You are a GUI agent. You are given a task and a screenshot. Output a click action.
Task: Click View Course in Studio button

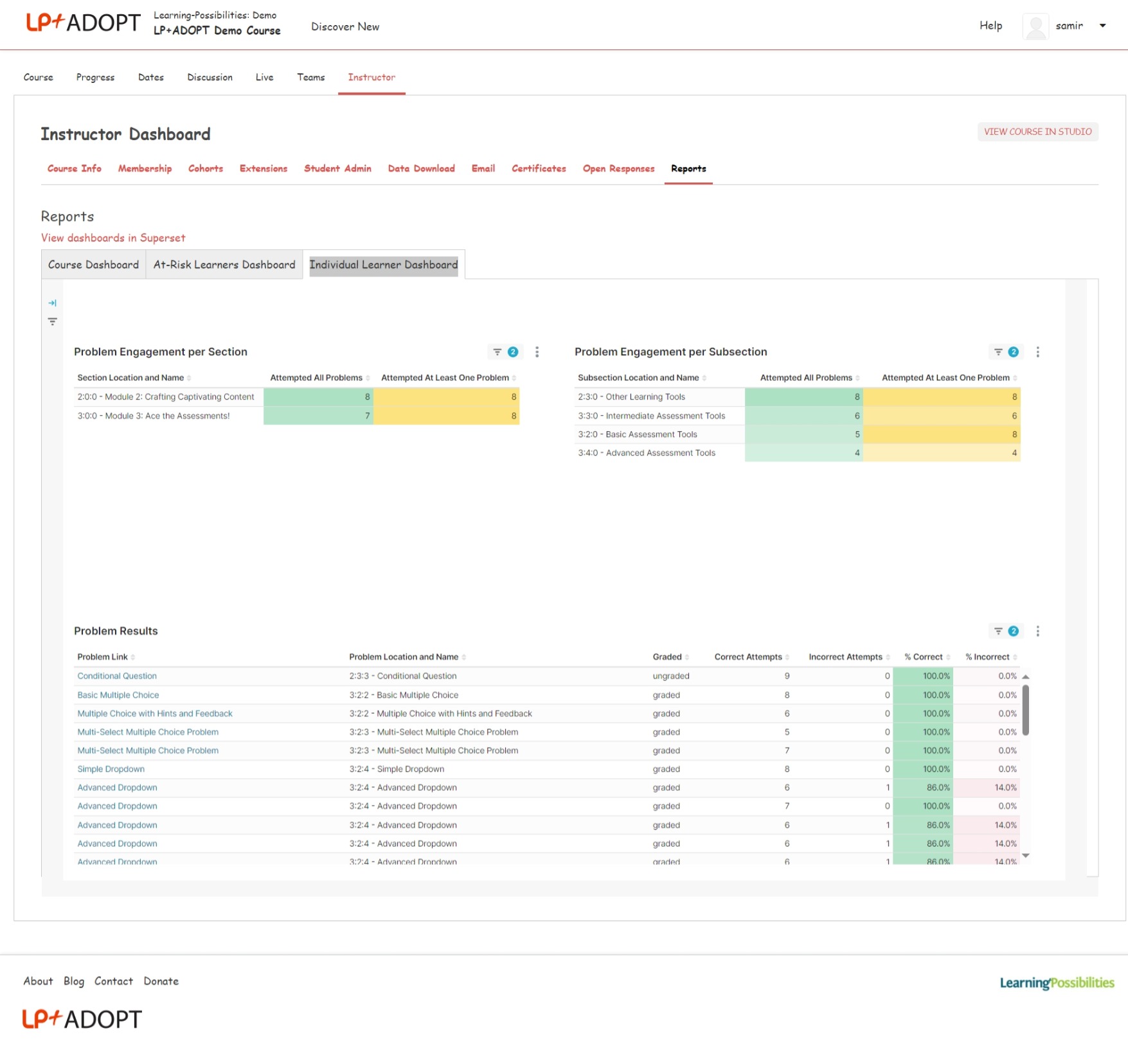1038,132
